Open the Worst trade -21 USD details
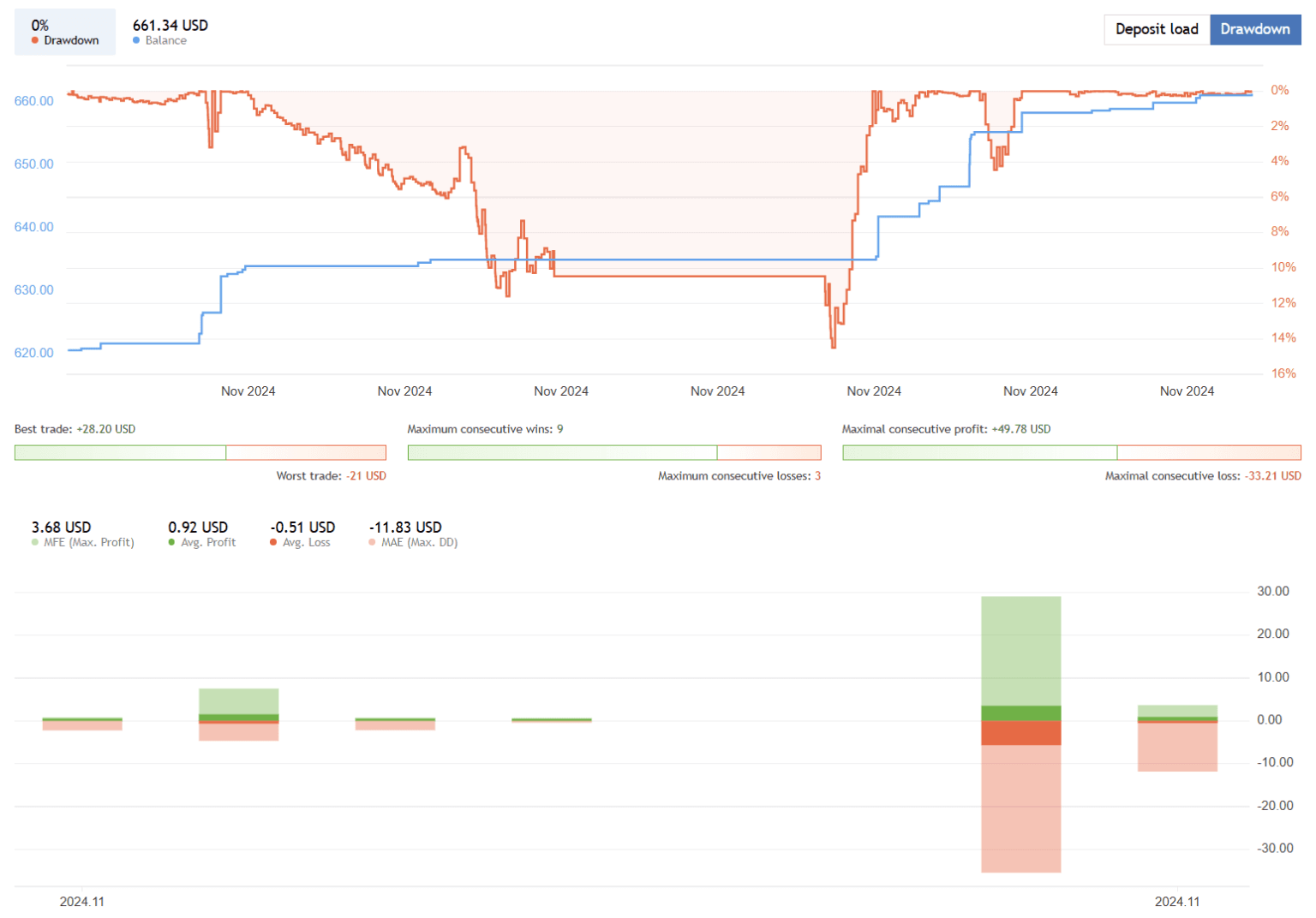The width and height of the screenshot is (1316, 918). click(x=331, y=475)
